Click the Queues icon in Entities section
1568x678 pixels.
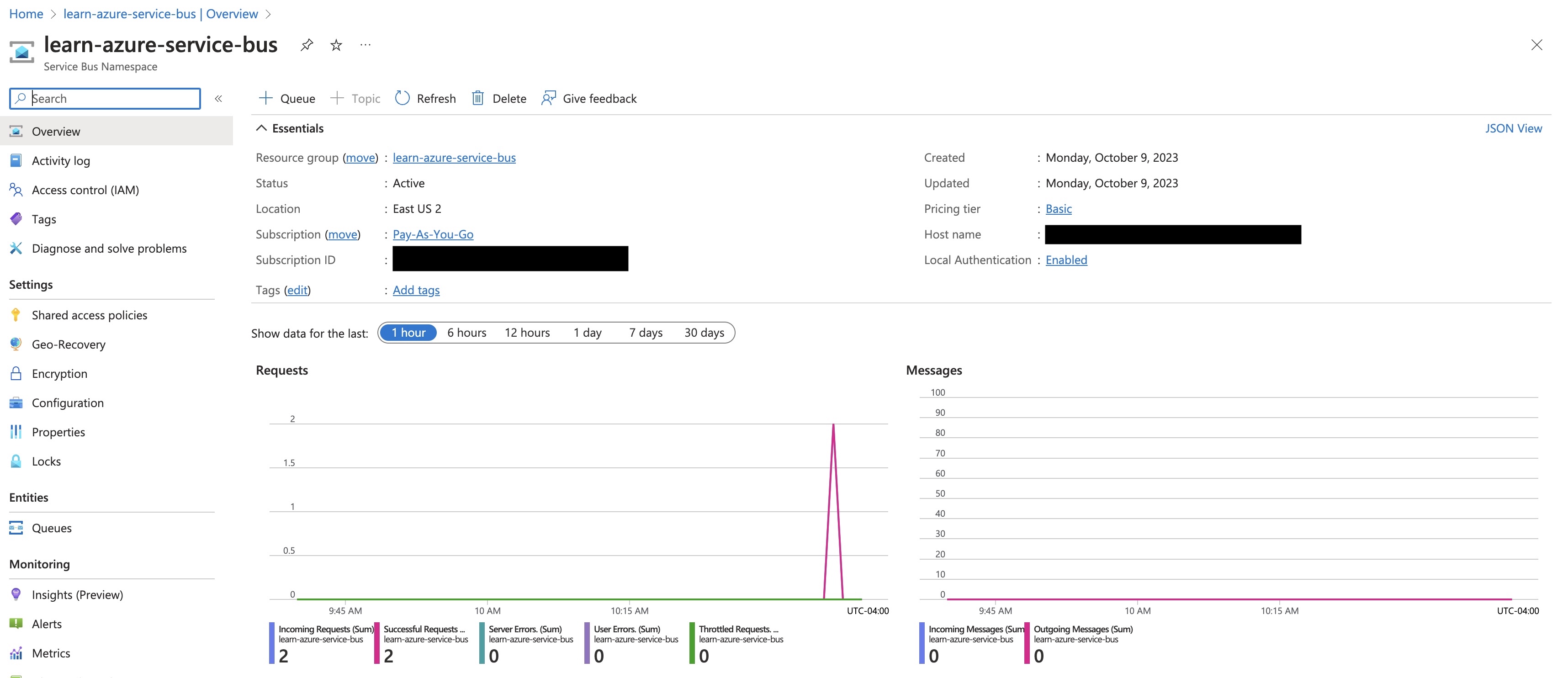(x=17, y=527)
